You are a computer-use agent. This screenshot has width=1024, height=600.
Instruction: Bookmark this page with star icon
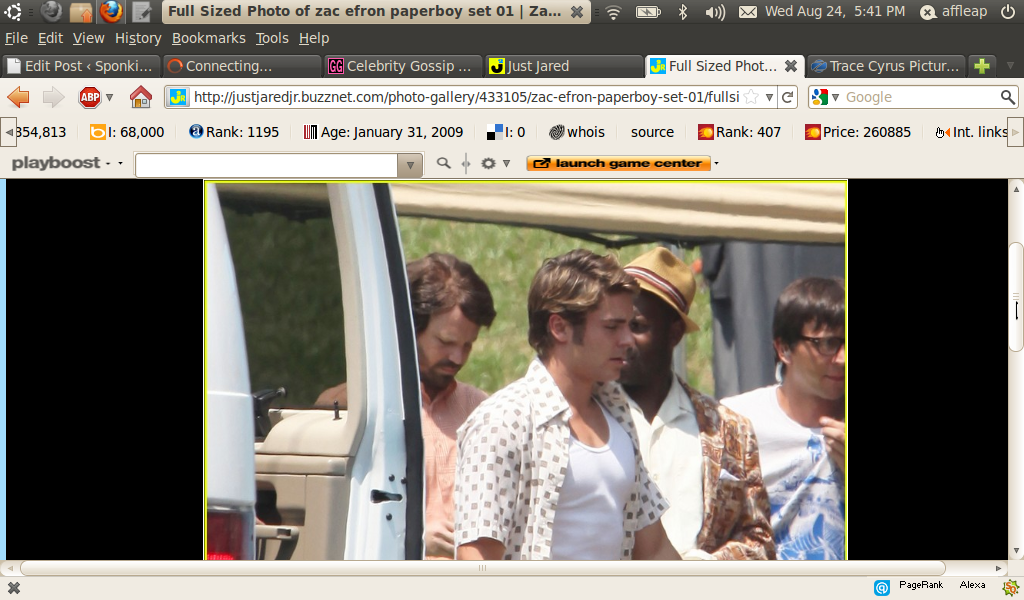[x=751, y=97]
